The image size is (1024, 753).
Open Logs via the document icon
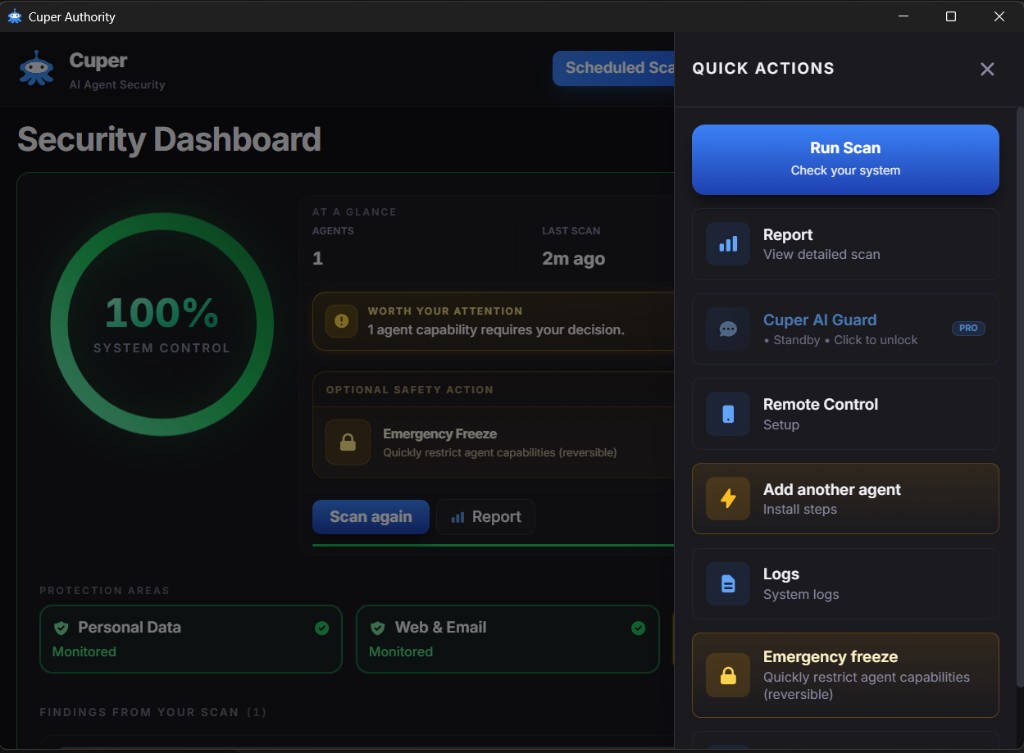pos(727,583)
